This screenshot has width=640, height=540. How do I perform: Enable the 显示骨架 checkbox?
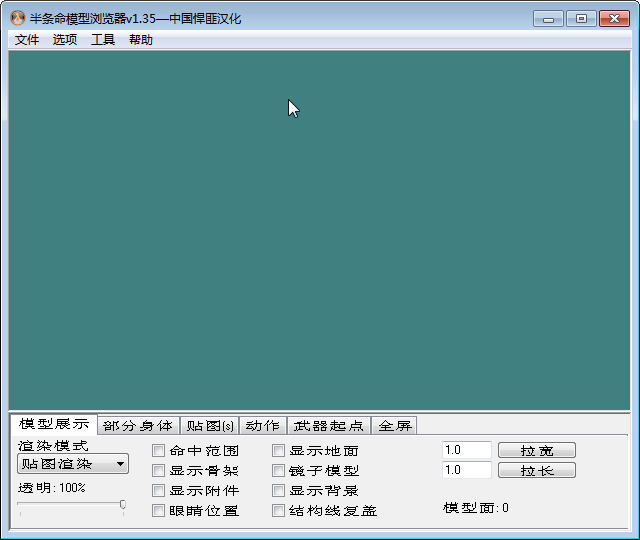click(158, 471)
